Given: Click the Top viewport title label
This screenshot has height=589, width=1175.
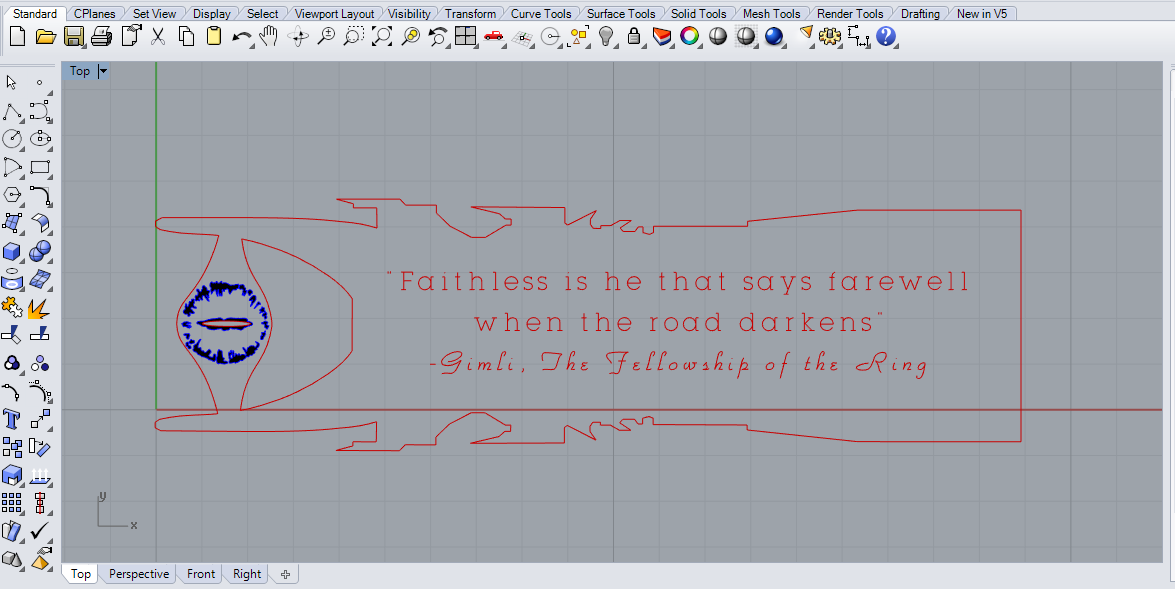Looking at the screenshot, I should click(x=80, y=71).
